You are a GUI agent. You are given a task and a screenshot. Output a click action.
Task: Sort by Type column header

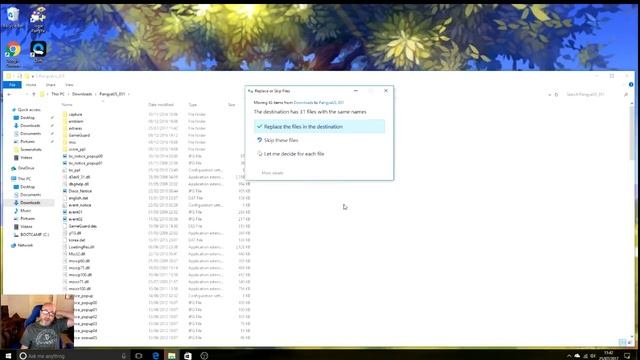(193, 105)
